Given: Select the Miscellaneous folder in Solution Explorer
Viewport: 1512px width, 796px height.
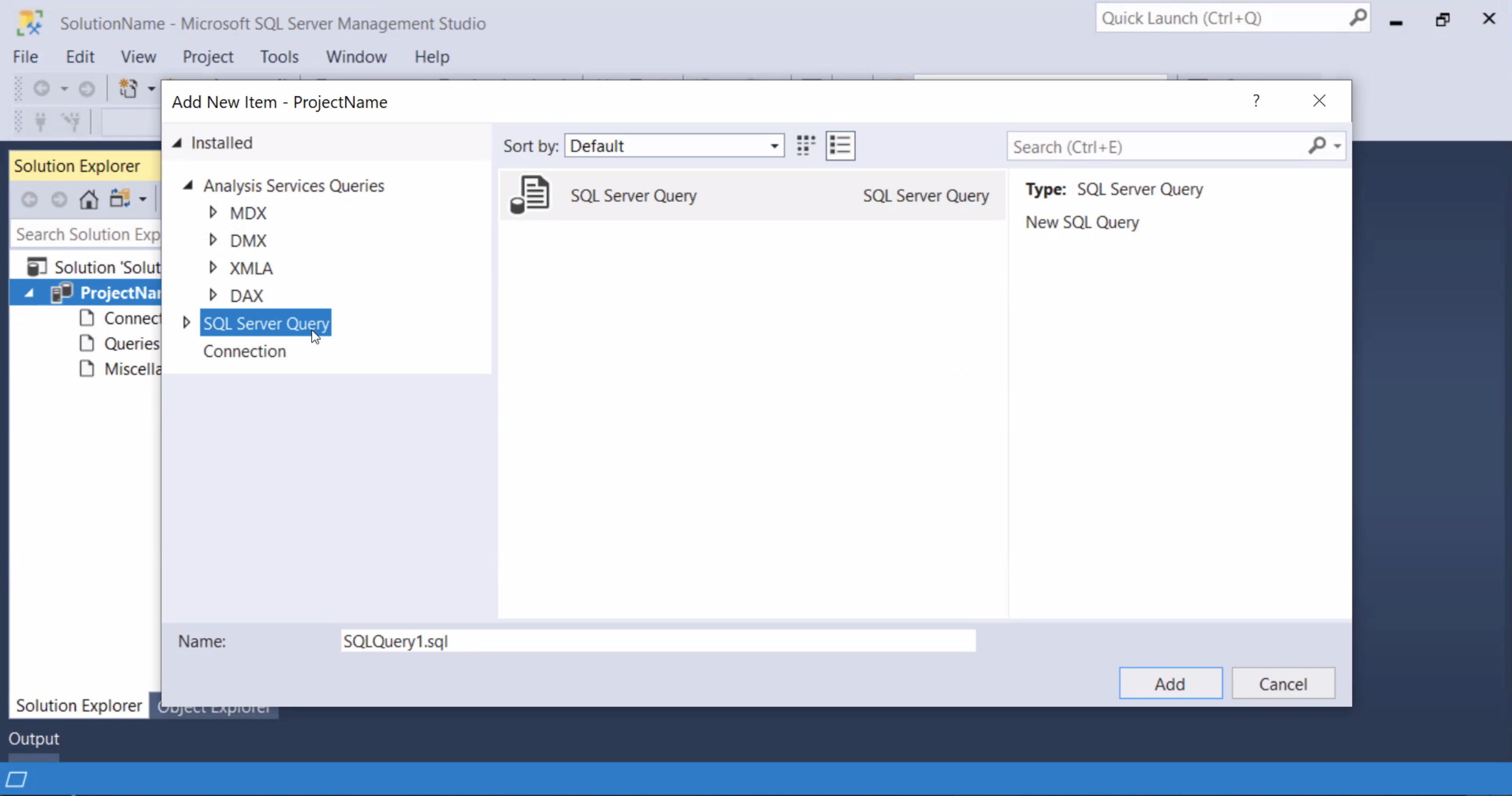Looking at the screenshot, I should (x=133, y=369).
